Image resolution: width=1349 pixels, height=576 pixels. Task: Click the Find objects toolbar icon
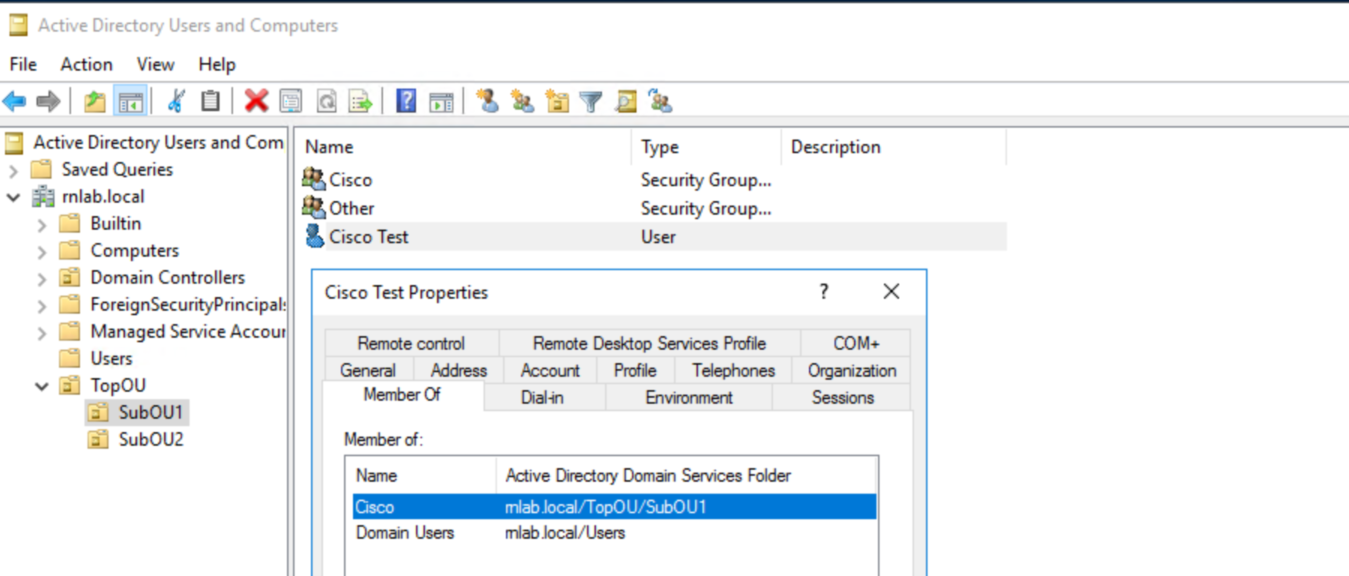click(626, 100)
